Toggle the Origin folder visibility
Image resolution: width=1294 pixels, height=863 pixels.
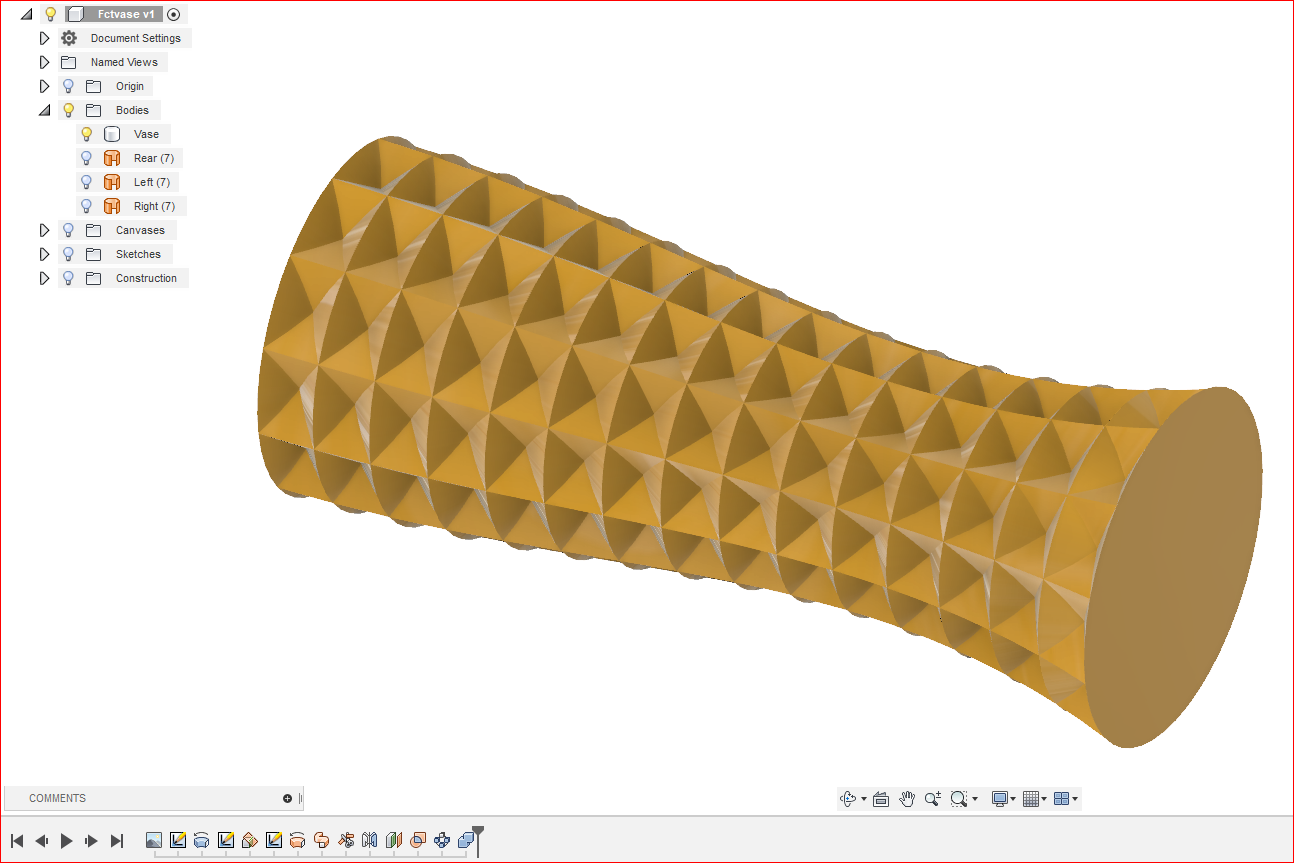click(67, 86)
